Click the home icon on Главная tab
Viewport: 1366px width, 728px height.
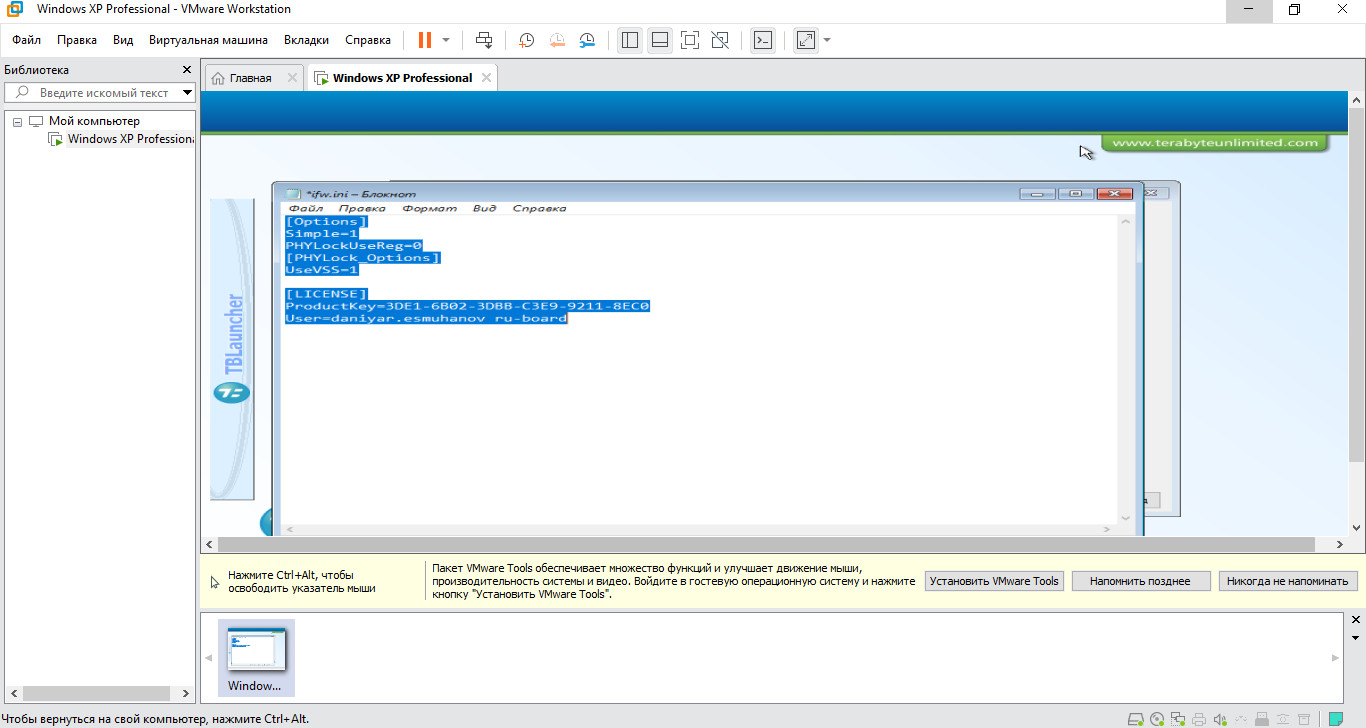click(x=217, y=78)
